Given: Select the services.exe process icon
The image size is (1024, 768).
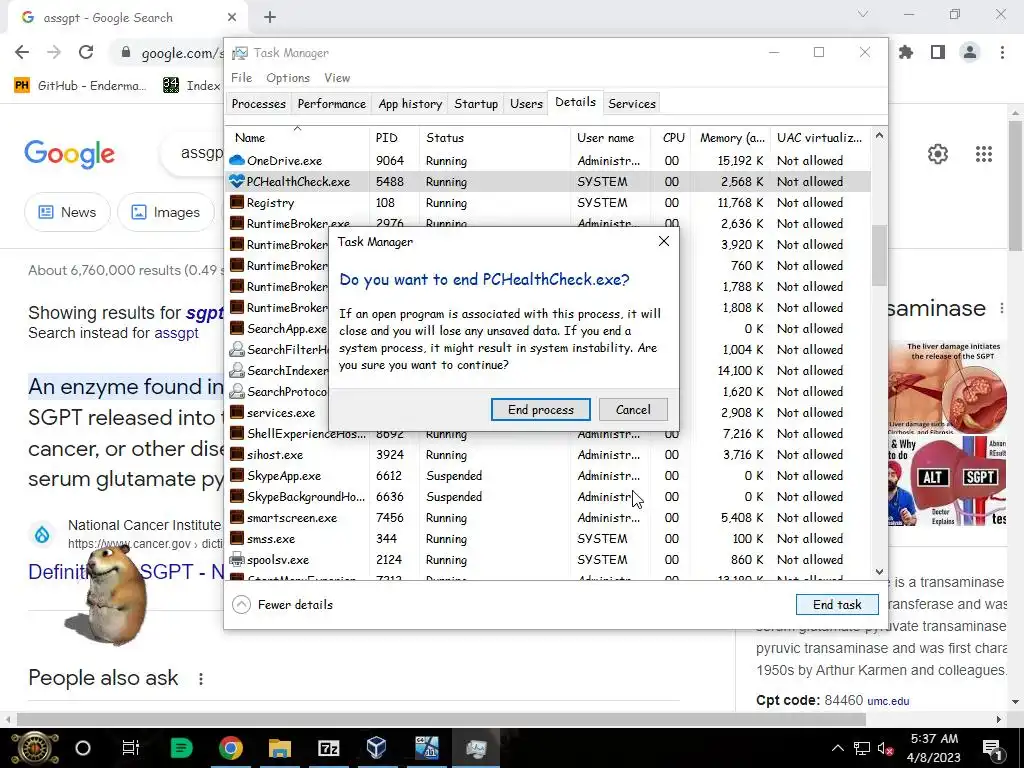Looking at the screenshot, I should pyautogui.click(x=237, y=413).
